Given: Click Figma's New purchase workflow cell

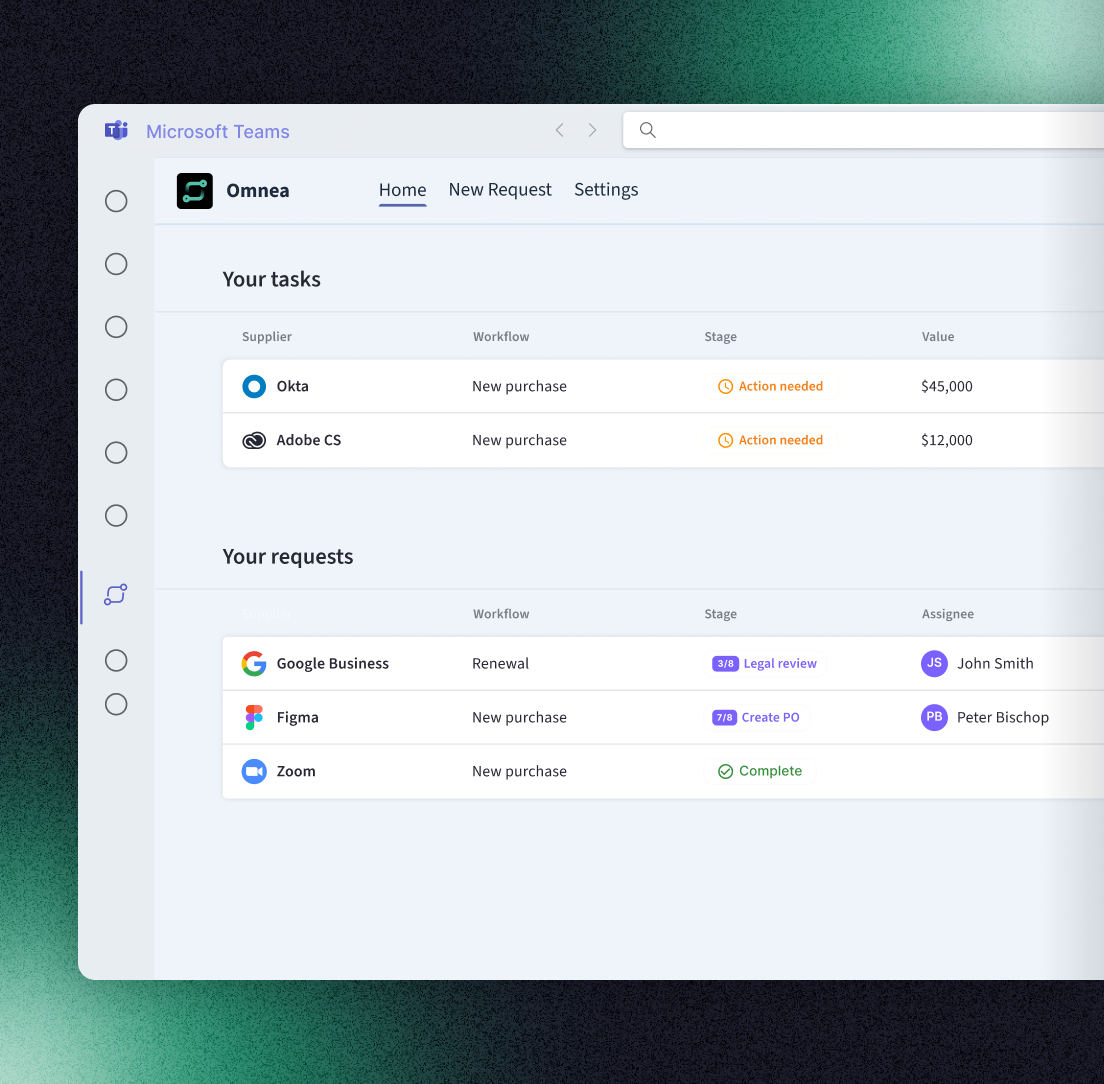Looking at the screenshot, I should pyautogui.click(x=520, y=717).
